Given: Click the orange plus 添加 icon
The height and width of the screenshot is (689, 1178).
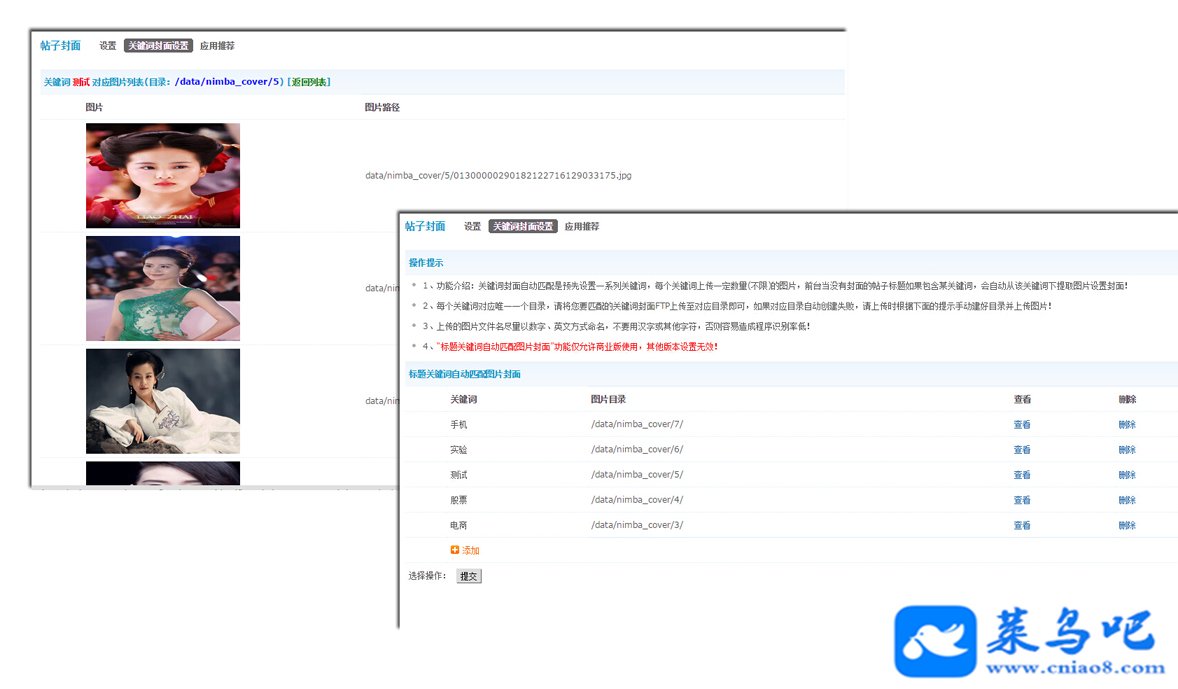Looking at the screenshot, I should click(x=455, y=550).
